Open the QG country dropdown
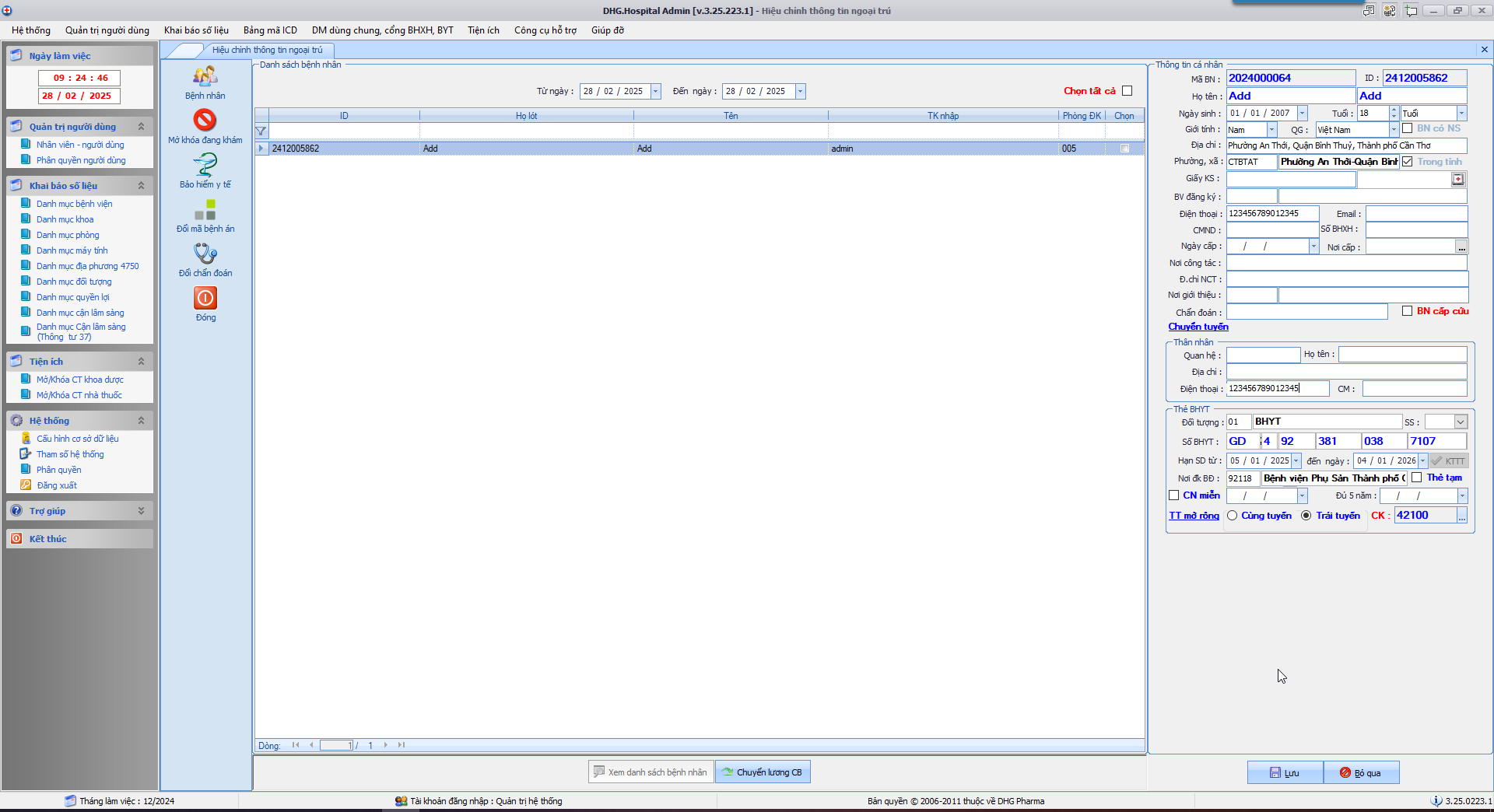 [1394, 130]
